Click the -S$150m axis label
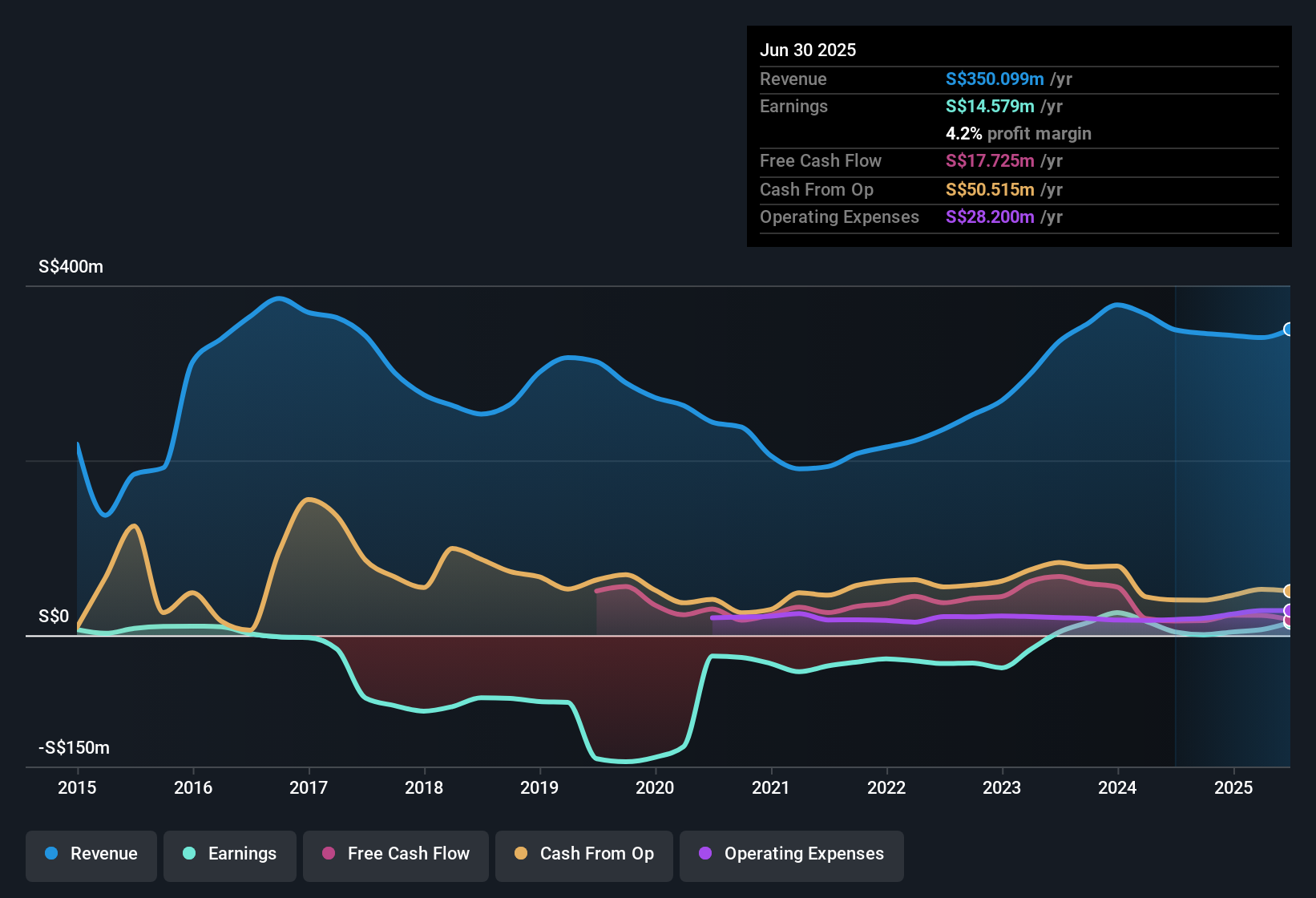 (73, 747)
